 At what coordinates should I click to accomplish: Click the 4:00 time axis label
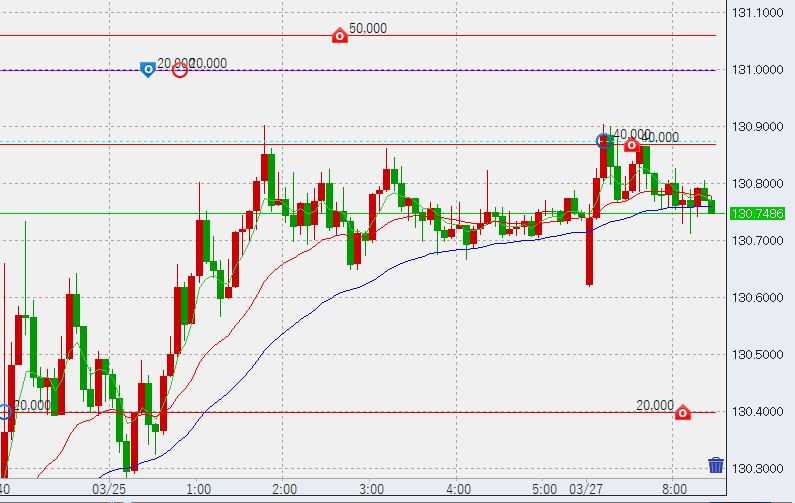[x=458, y=490]
